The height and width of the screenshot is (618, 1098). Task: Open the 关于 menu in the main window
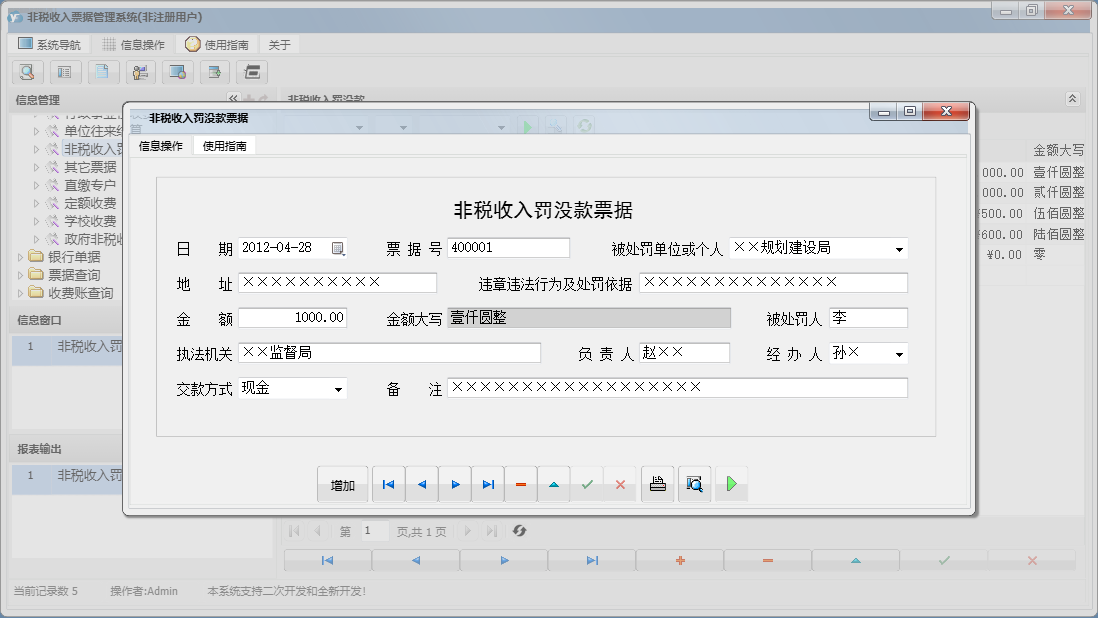pos(280,45)
